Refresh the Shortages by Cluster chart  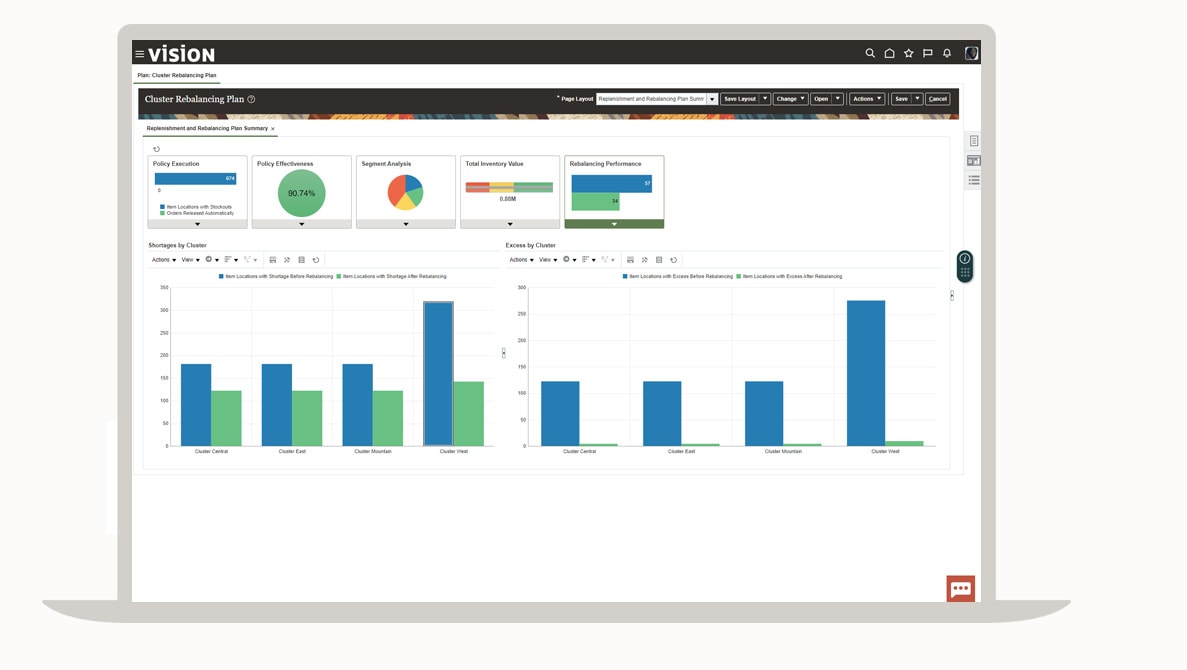pyautogui.click(x=316, y=259)
